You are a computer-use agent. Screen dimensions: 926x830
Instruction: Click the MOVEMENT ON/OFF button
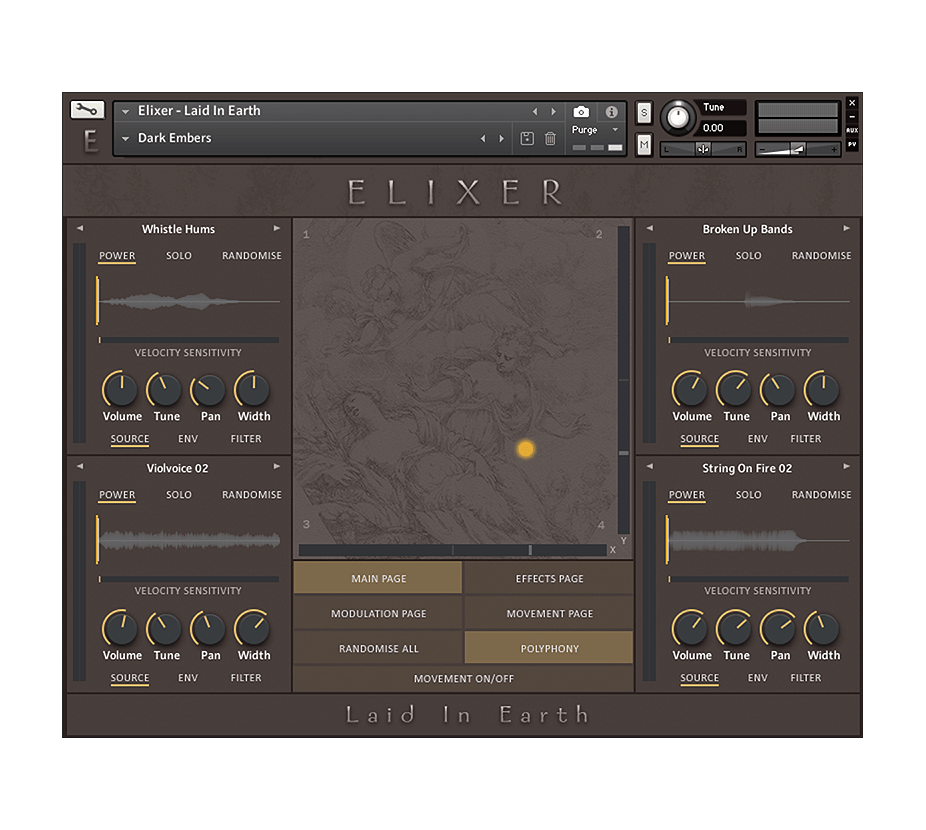[464, 679]
